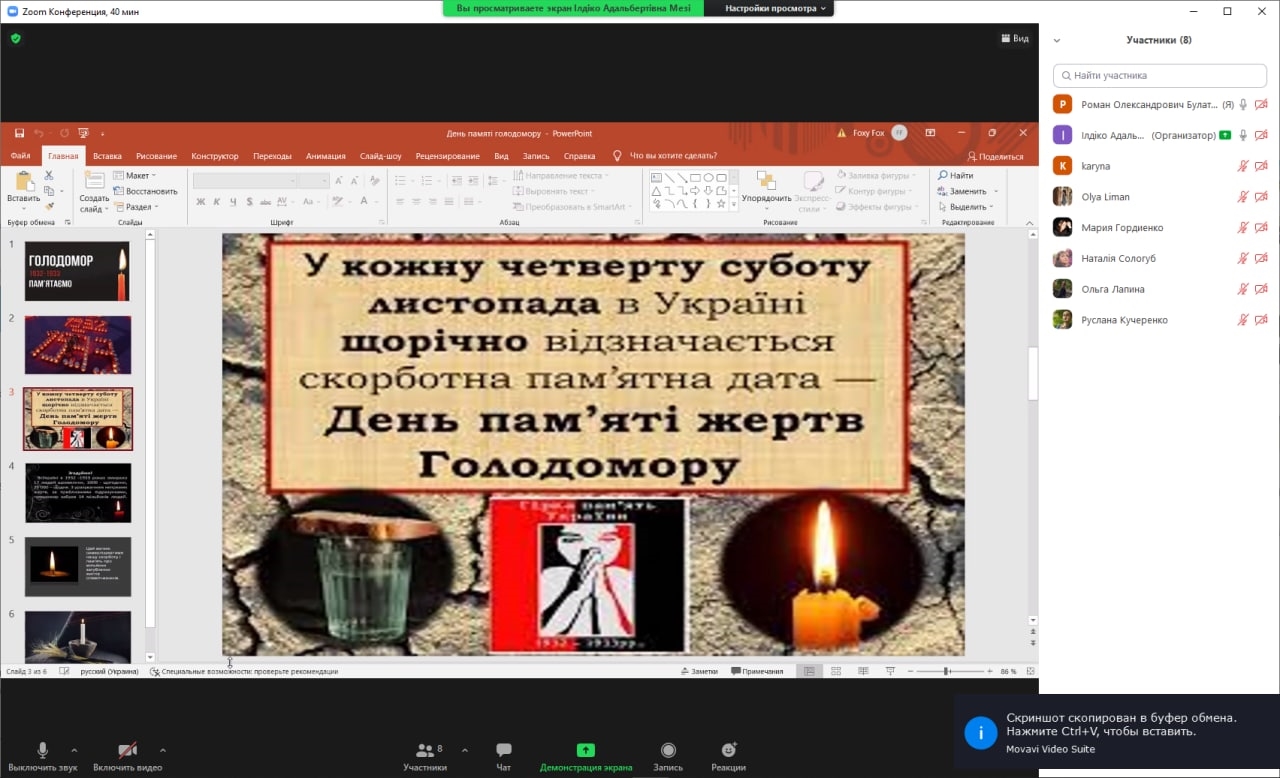Click the Вид view button in Zoom
This screenshot has height=778, width=1280.
(1014, 38)
